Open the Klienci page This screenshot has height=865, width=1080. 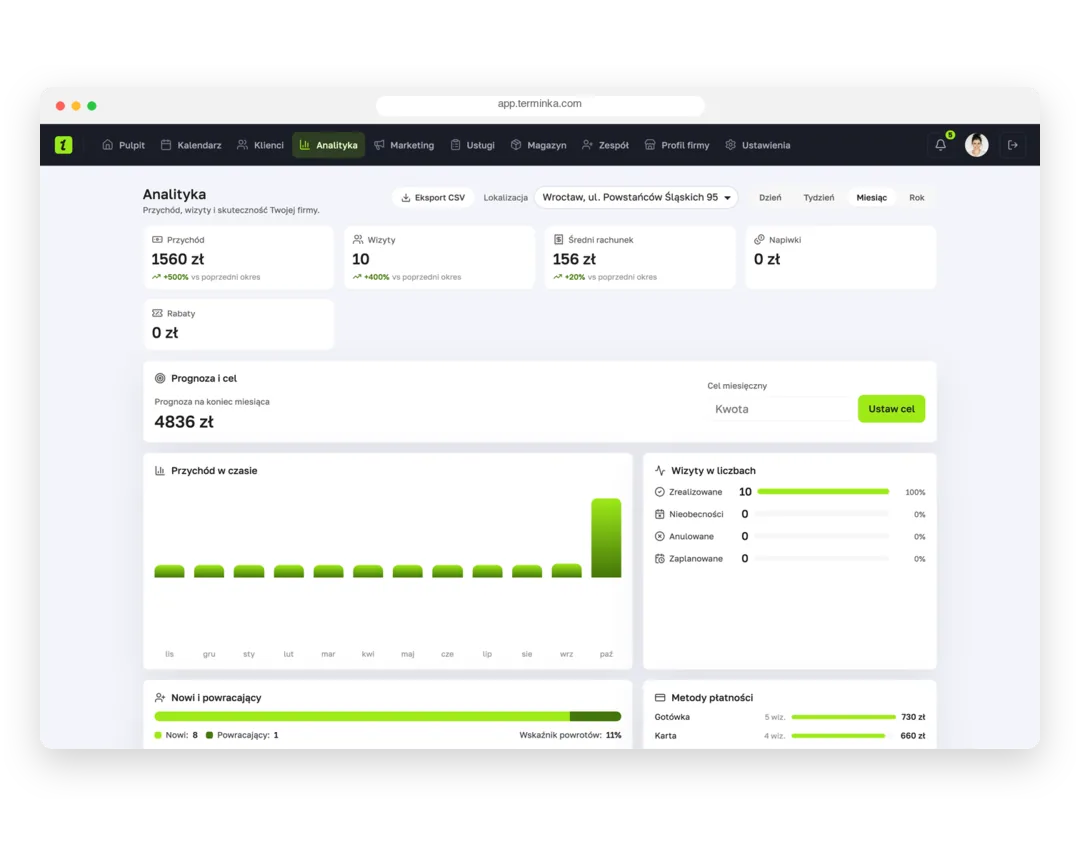point(260,145)
